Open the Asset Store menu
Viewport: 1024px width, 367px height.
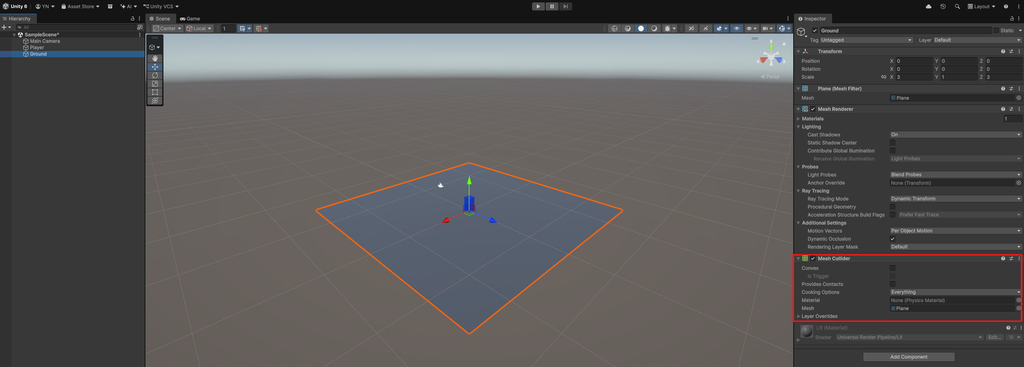[80, 6]
